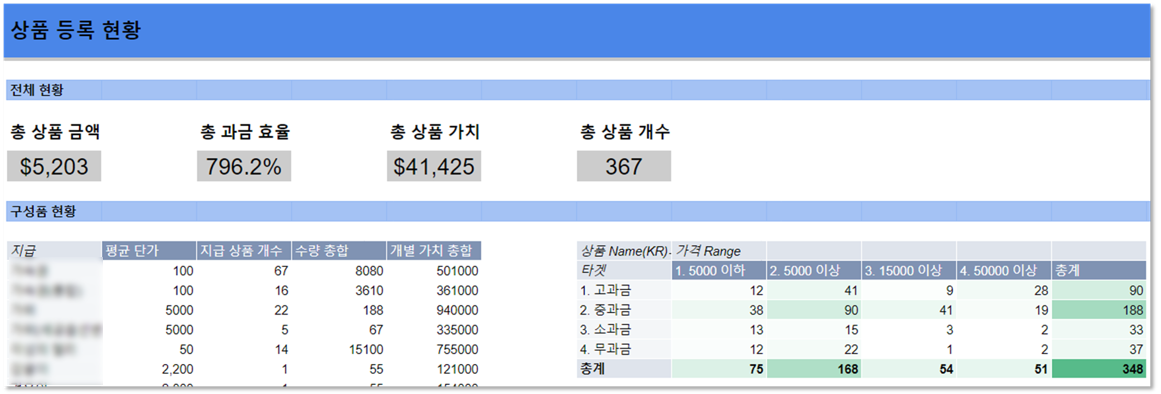Select the '3. 소과금' row label
Screen dimensions: 1161x394
(623, 329)
